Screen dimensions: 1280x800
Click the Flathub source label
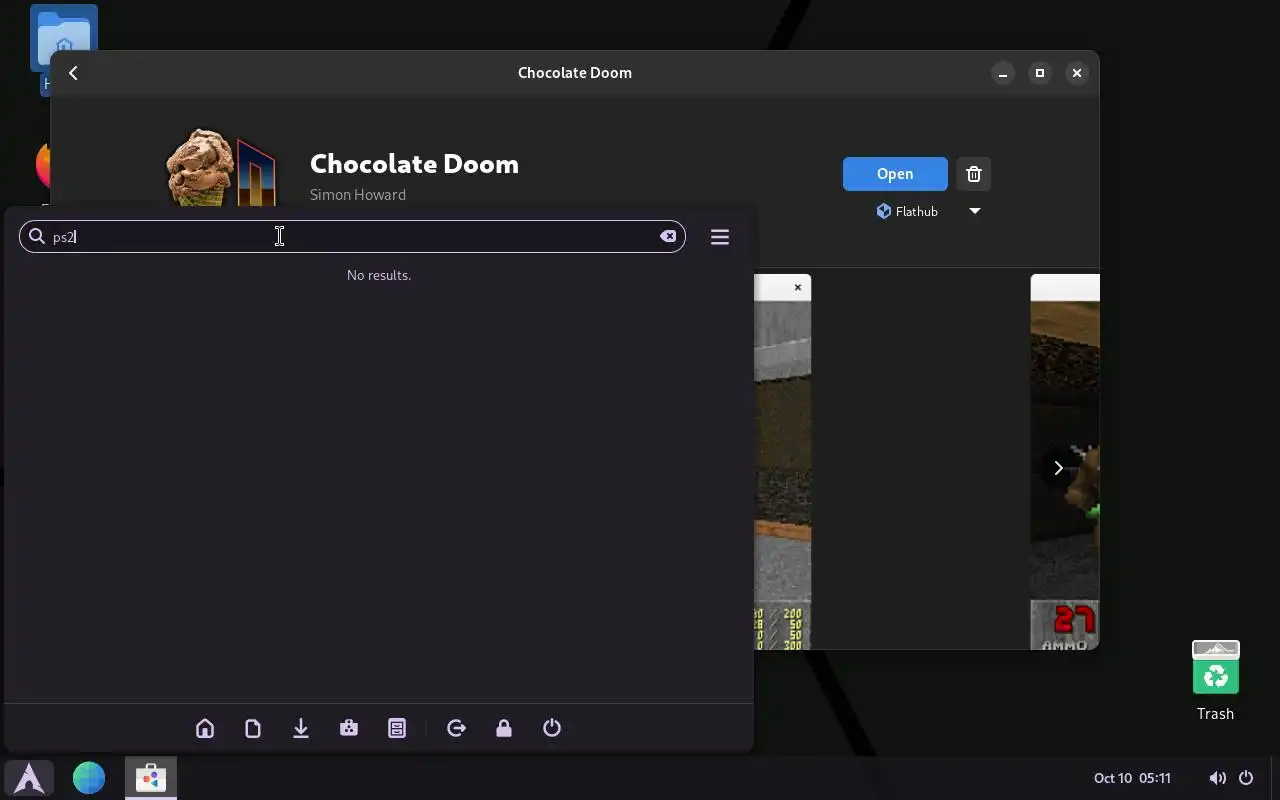(908, 211)
